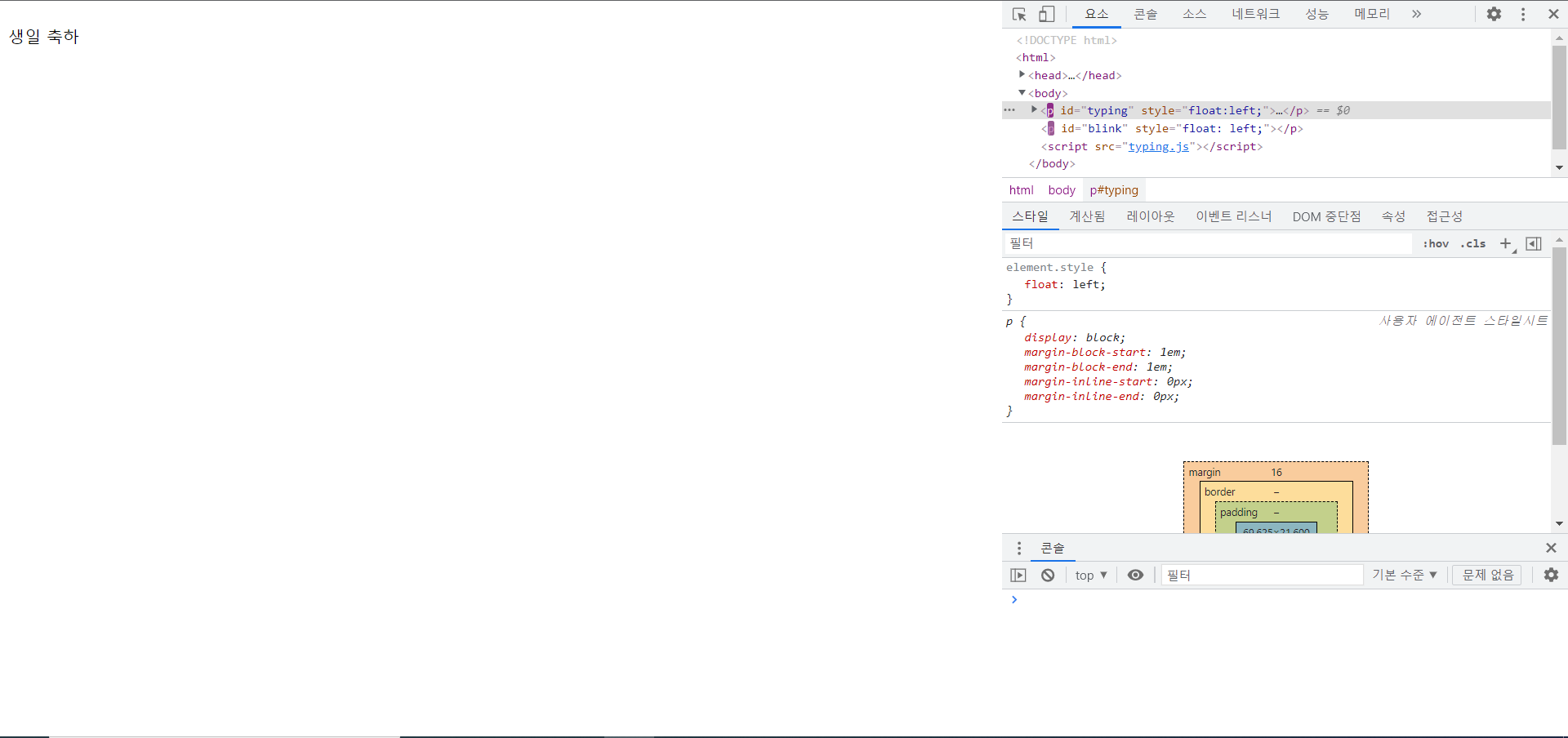
Task: Switch to the 레이아웃 pane tab
Action: click(1150, 216)
